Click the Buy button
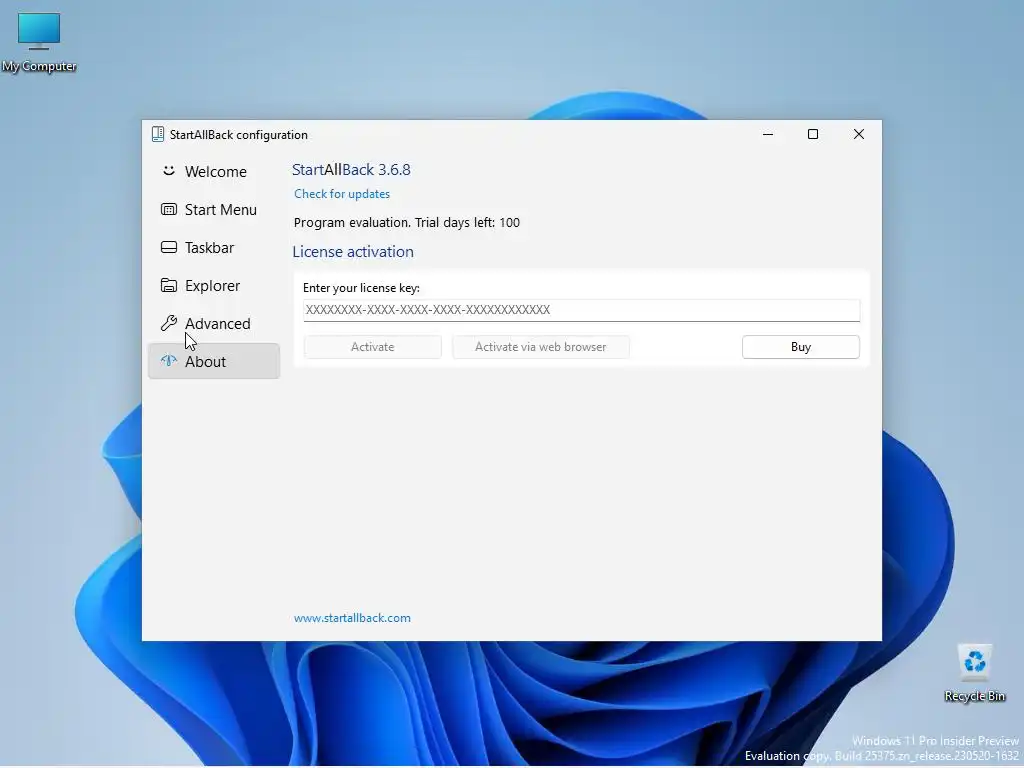1024x768 pixels. [x=801, y=347]
